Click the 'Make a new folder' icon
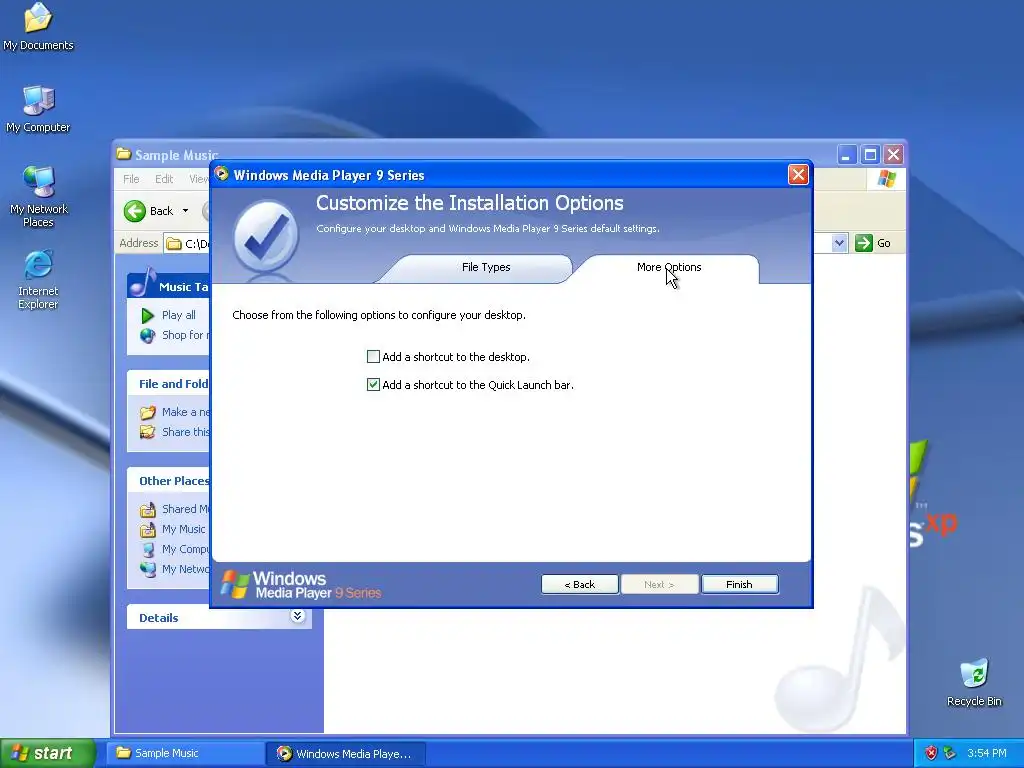Image resolution: width=1024 pixels, height=768 pixels. 148,412
